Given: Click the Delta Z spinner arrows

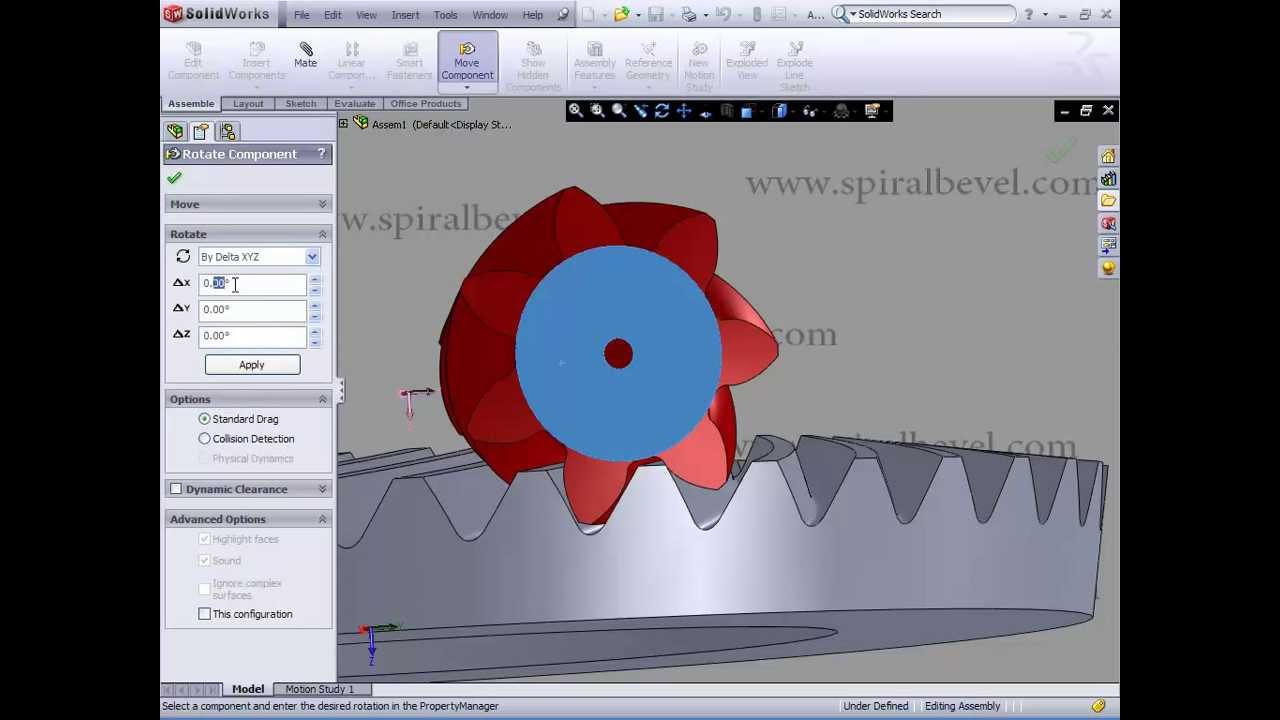Looking at the screenshot, I should [x=315, y=337].
